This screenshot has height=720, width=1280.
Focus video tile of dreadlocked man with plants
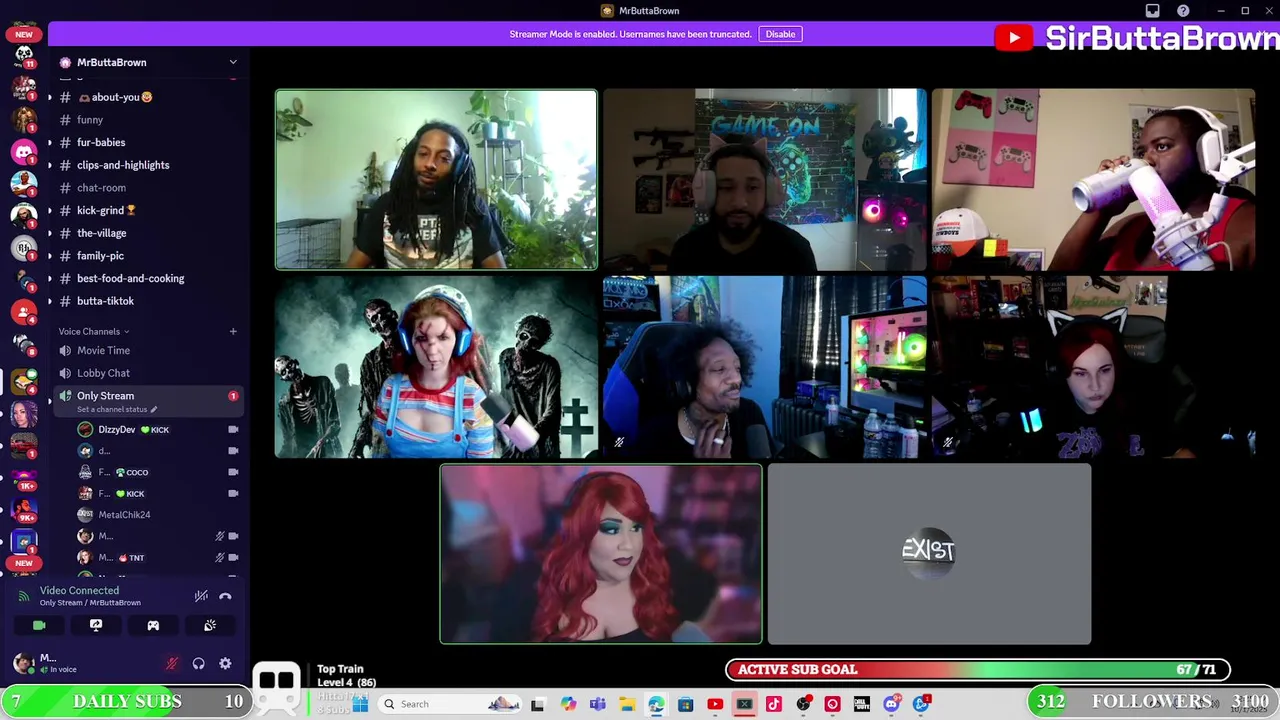[436, 180]
